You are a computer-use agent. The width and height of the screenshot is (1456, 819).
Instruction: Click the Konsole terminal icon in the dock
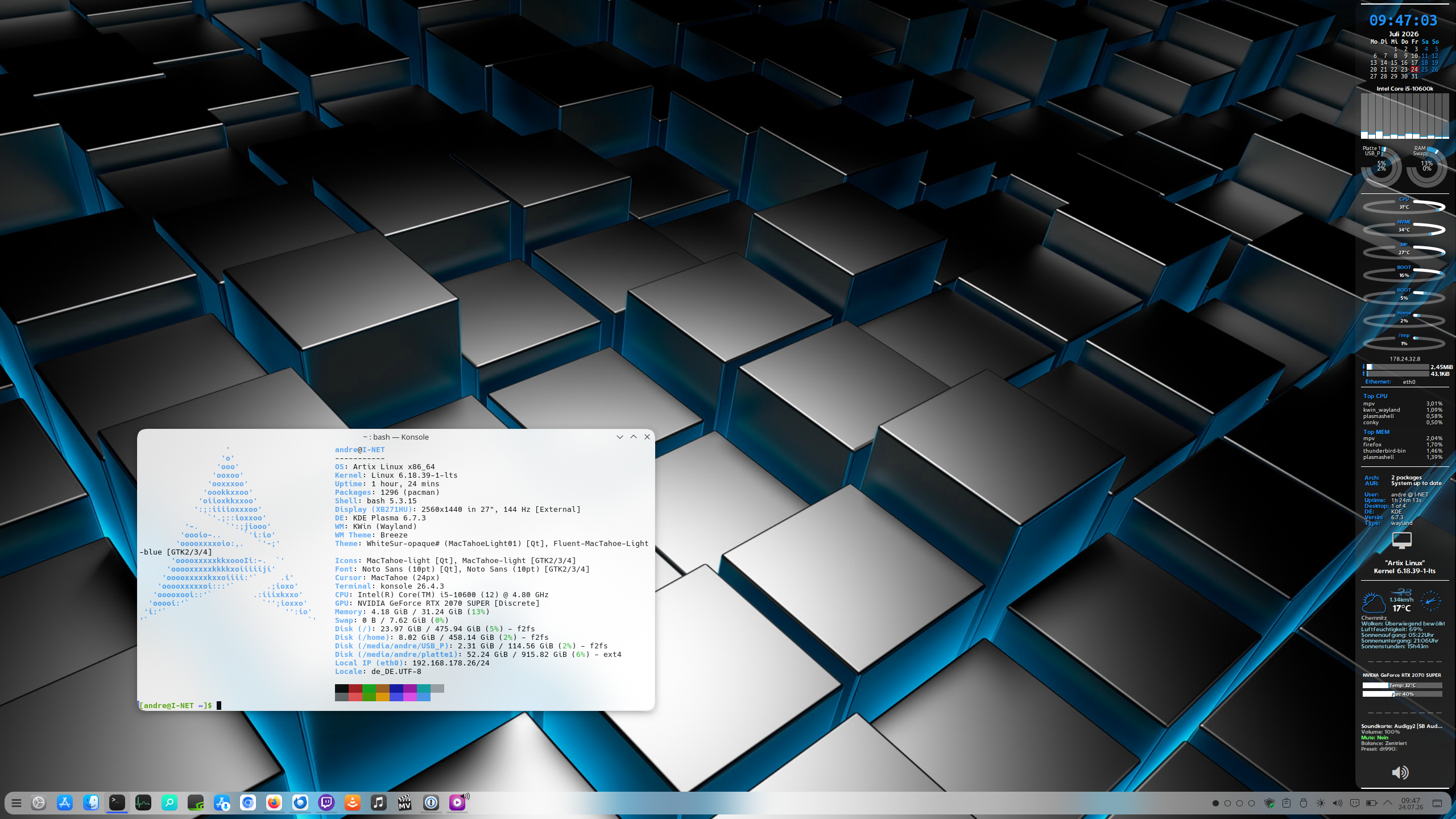pos(117,803)
